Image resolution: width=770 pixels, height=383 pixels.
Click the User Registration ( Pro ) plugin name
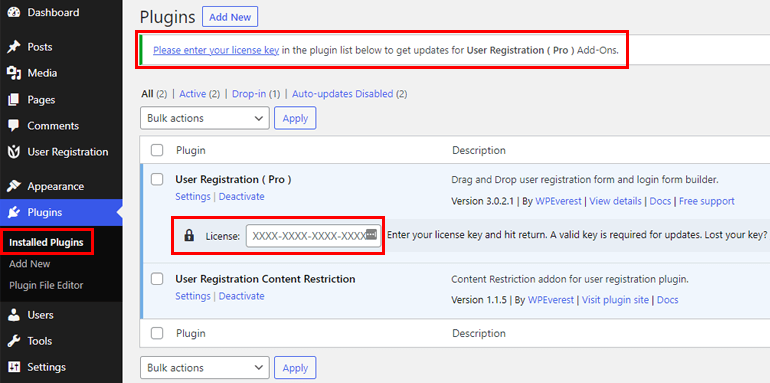tap(233, 180)
